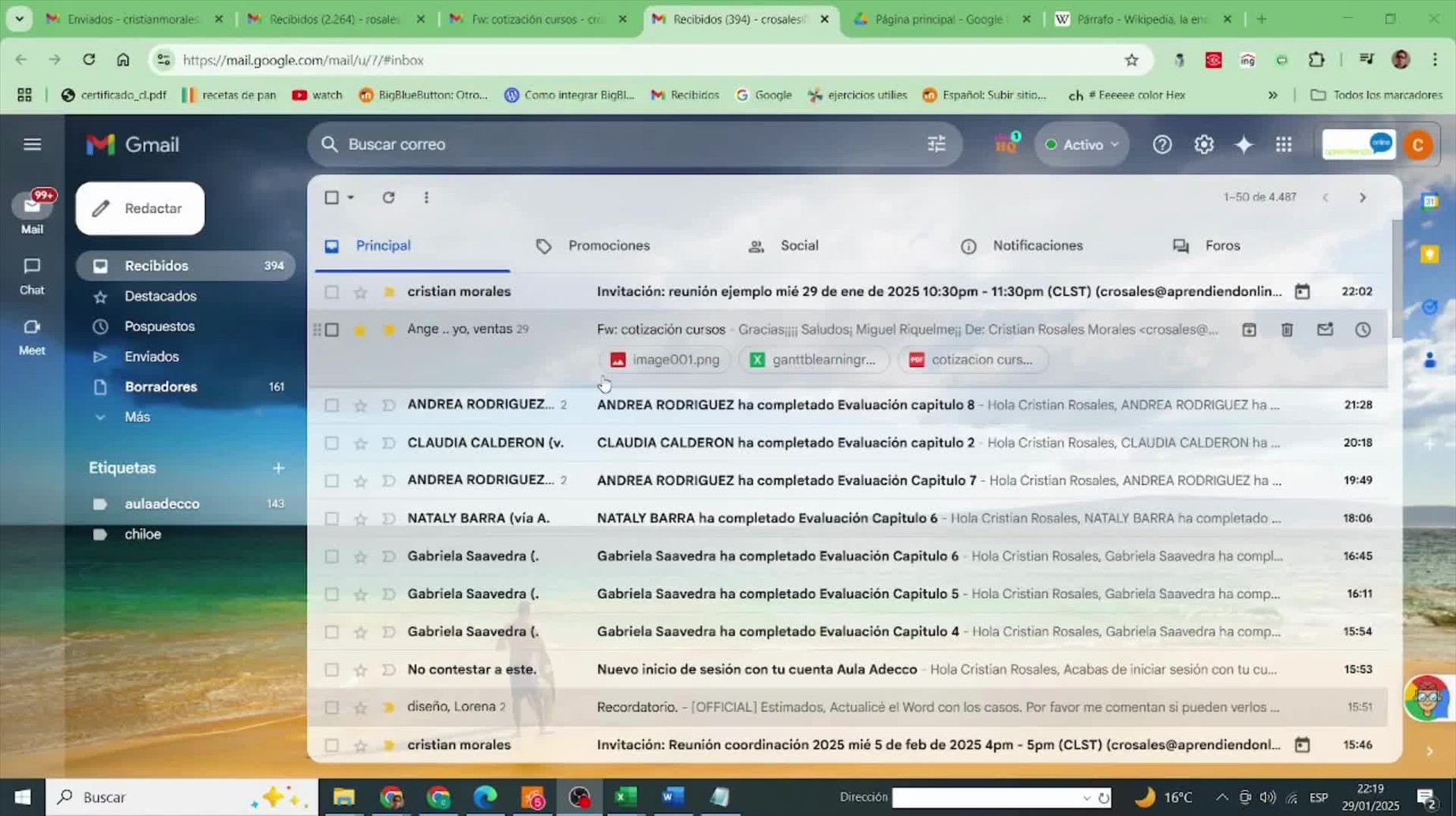1456x816 pixels.
Task: Star the NATALY BARRA email
Action: tap(360, 518)
